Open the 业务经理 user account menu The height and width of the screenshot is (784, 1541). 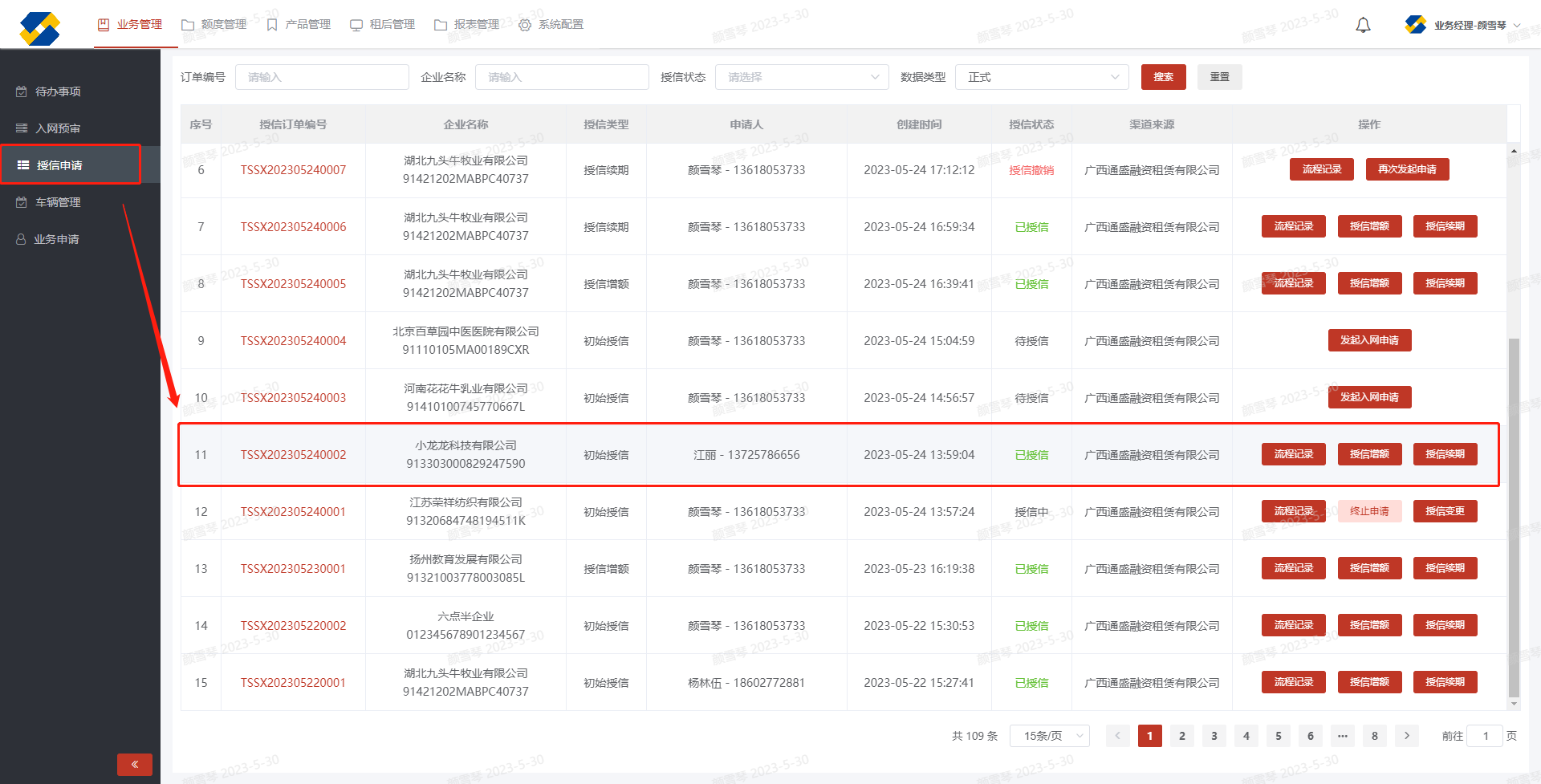click(1462, 25)
